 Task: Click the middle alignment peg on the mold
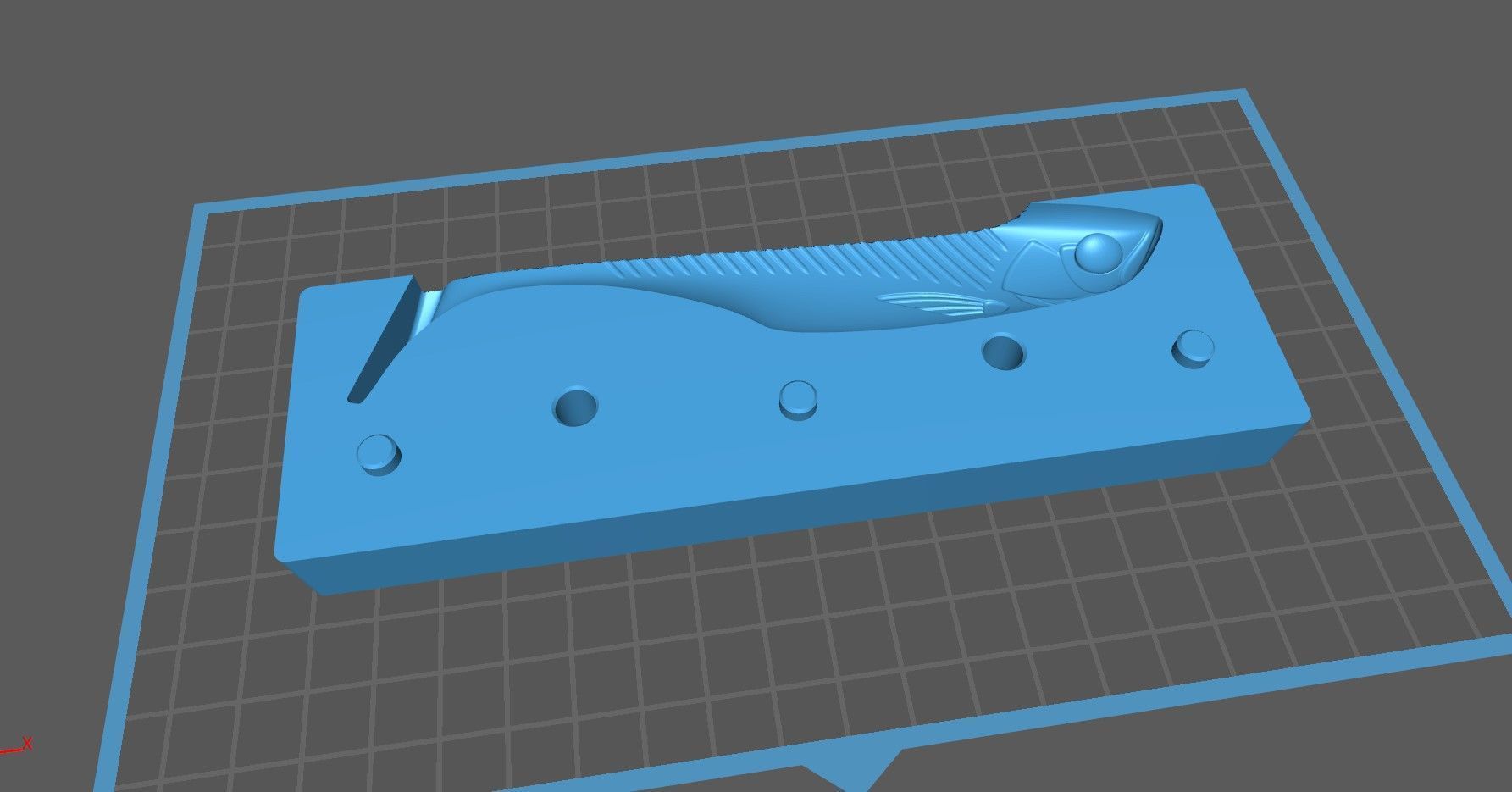(x=799, y=400)
